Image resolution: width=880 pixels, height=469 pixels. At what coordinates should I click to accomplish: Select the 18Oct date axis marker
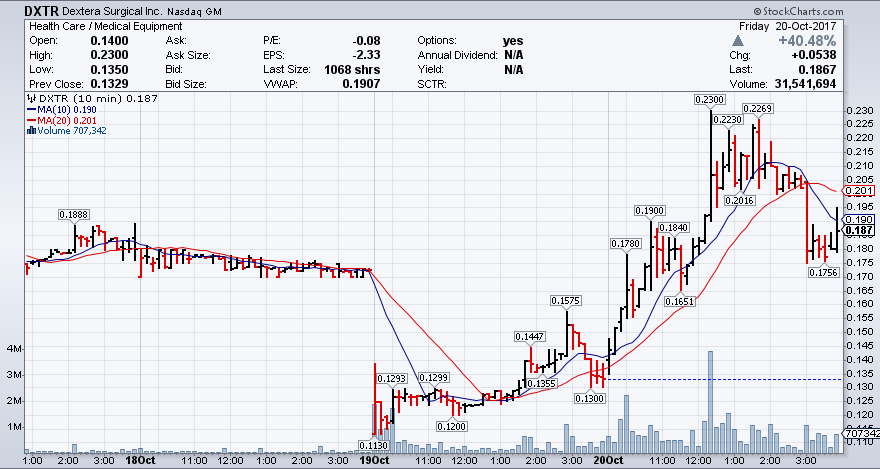point(139,461)
